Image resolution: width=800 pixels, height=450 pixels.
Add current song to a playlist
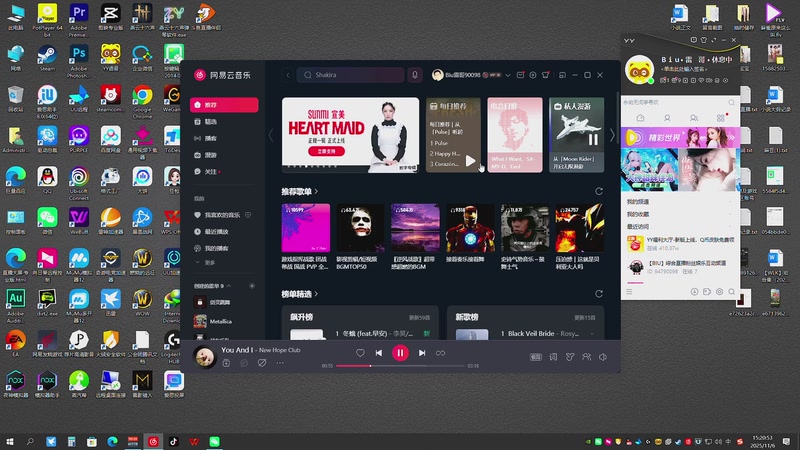[x=226, y=363]
